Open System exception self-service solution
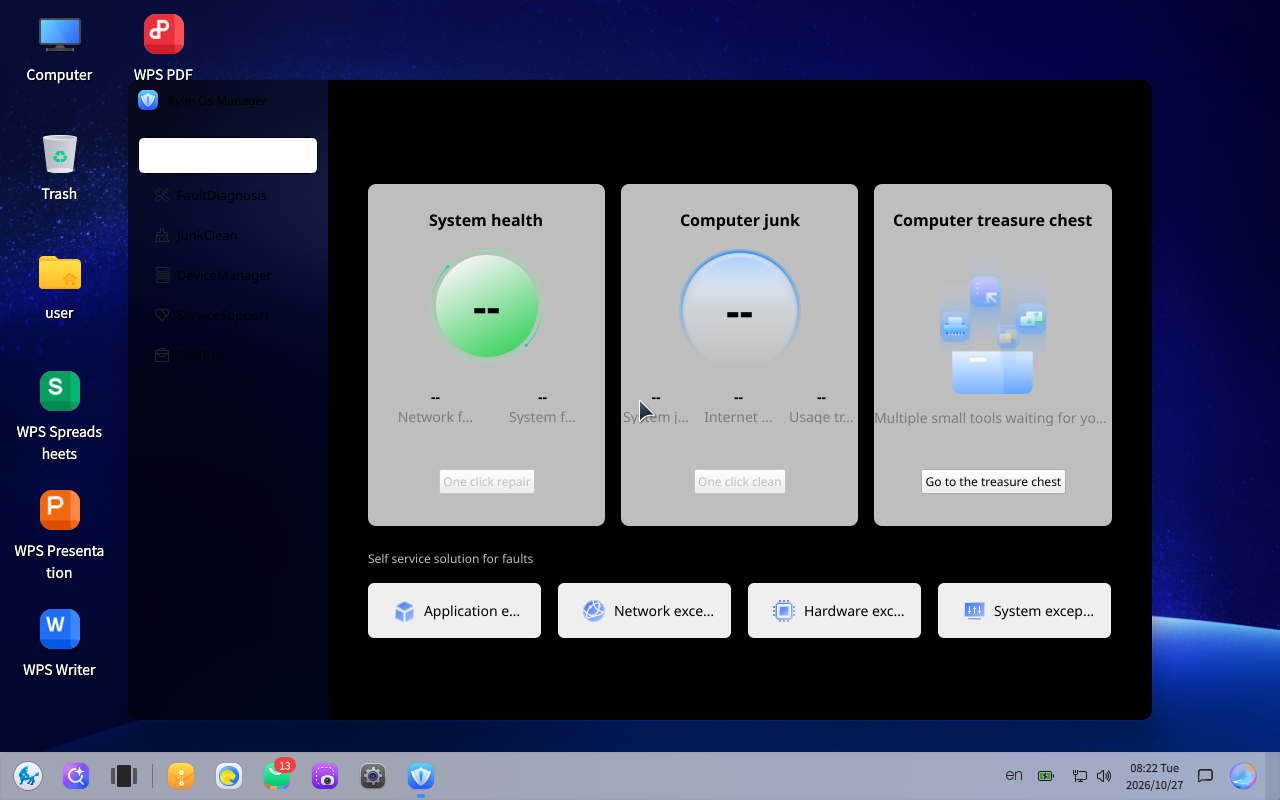The width and height of the screenshot is (1280, 800). pos(1024,610)
